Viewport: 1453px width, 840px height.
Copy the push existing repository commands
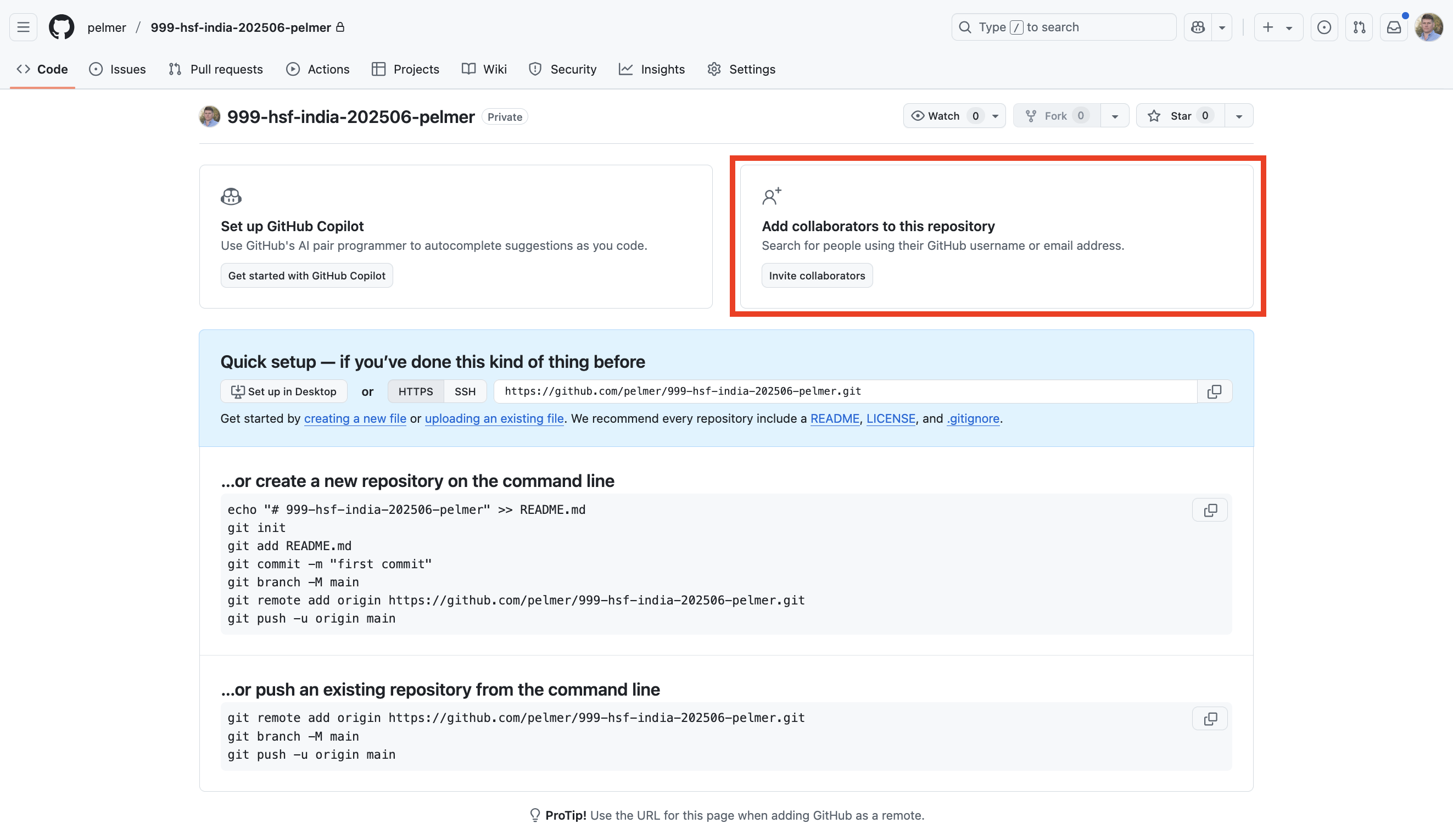(1210, 719)
